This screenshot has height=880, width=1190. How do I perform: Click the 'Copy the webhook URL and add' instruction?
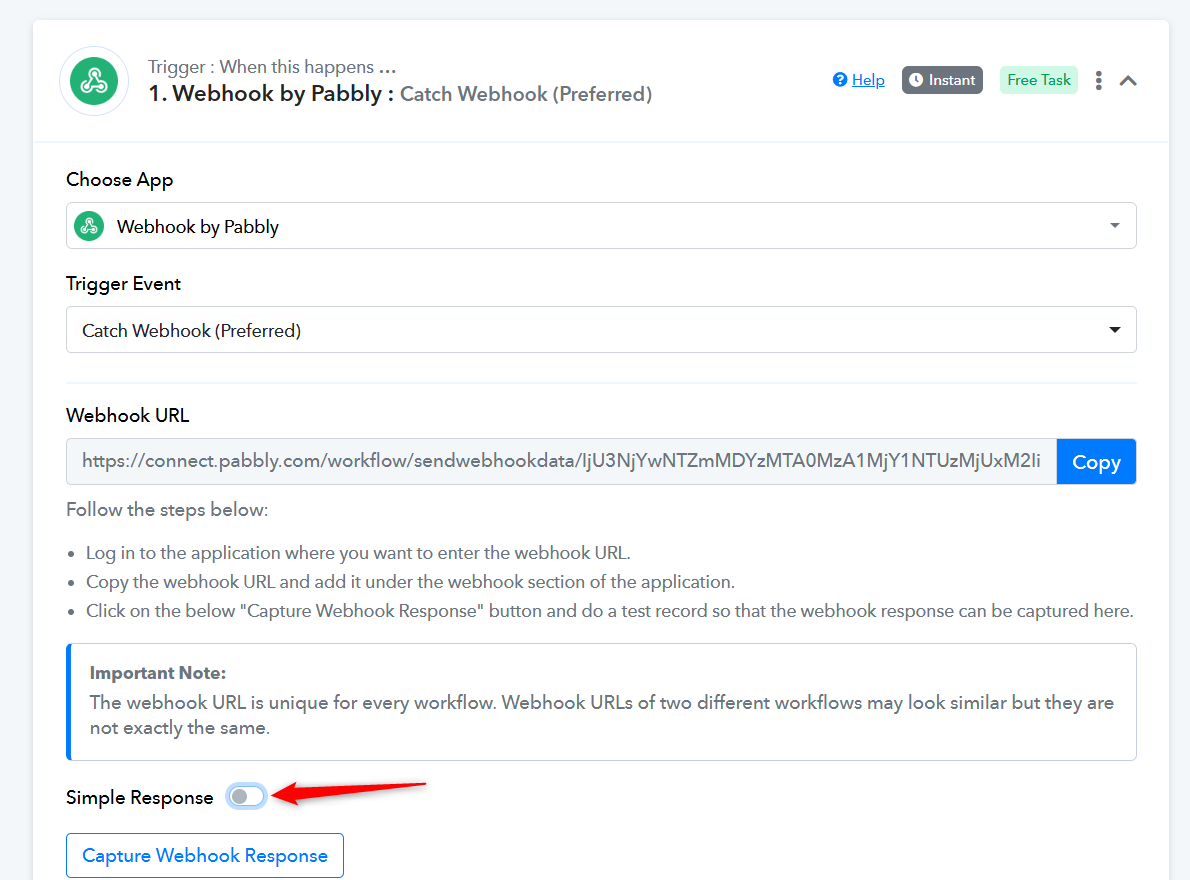click(411, 582)
